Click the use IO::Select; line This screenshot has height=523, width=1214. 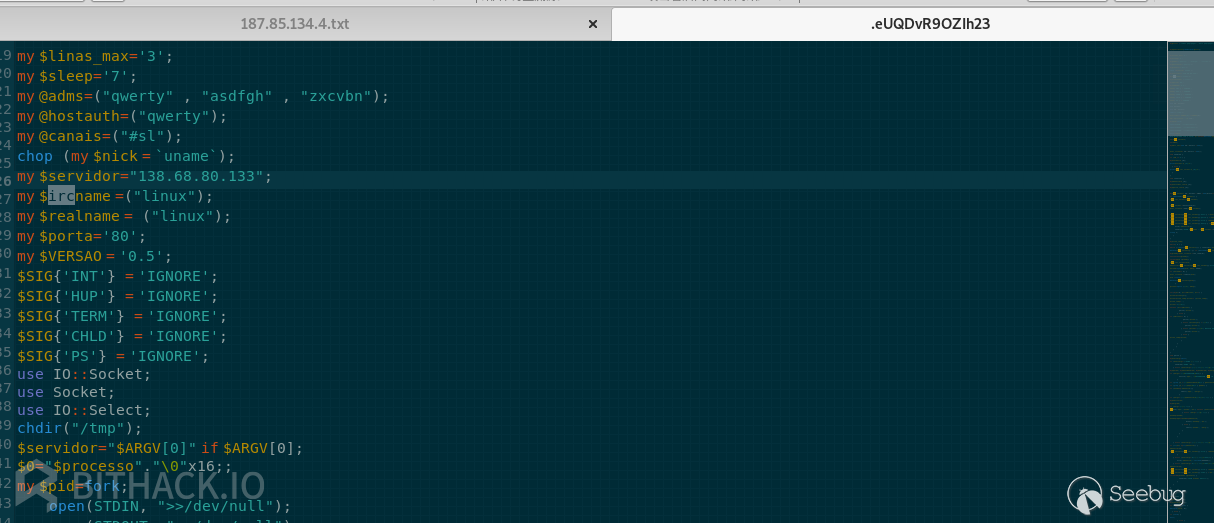click(84, 410)
